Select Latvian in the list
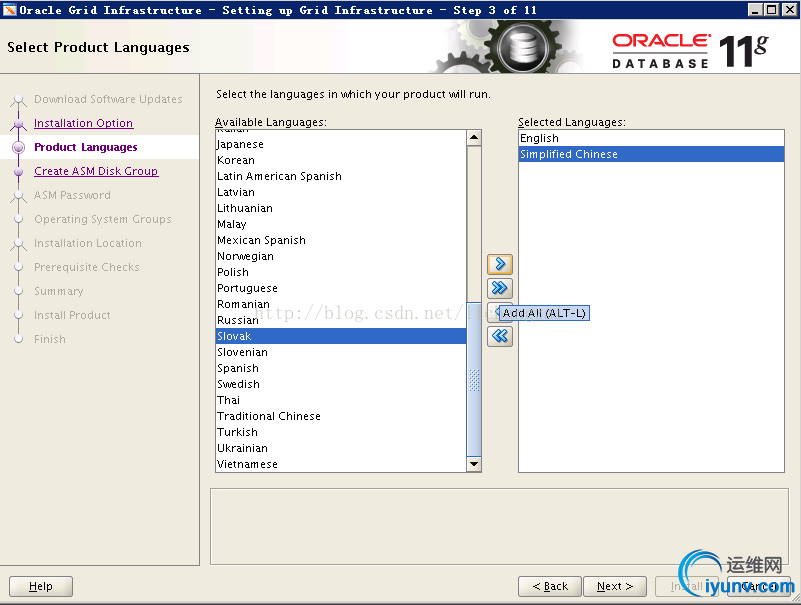 click(x=341, y=192)
